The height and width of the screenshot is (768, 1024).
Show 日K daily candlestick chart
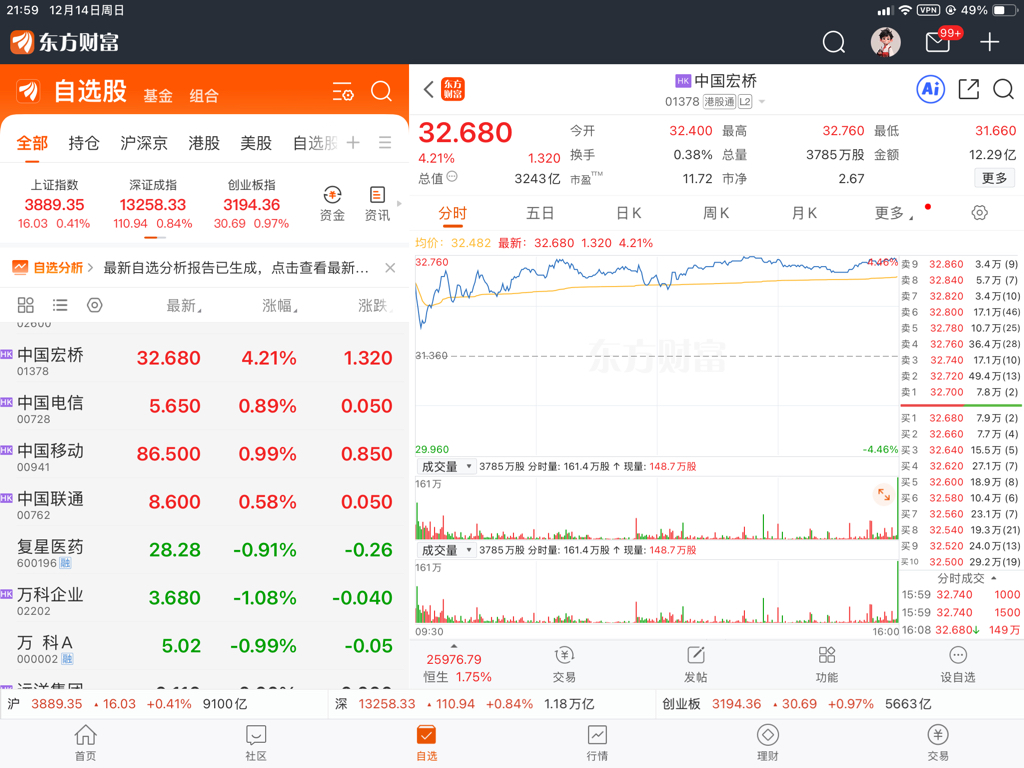(629, 214)
